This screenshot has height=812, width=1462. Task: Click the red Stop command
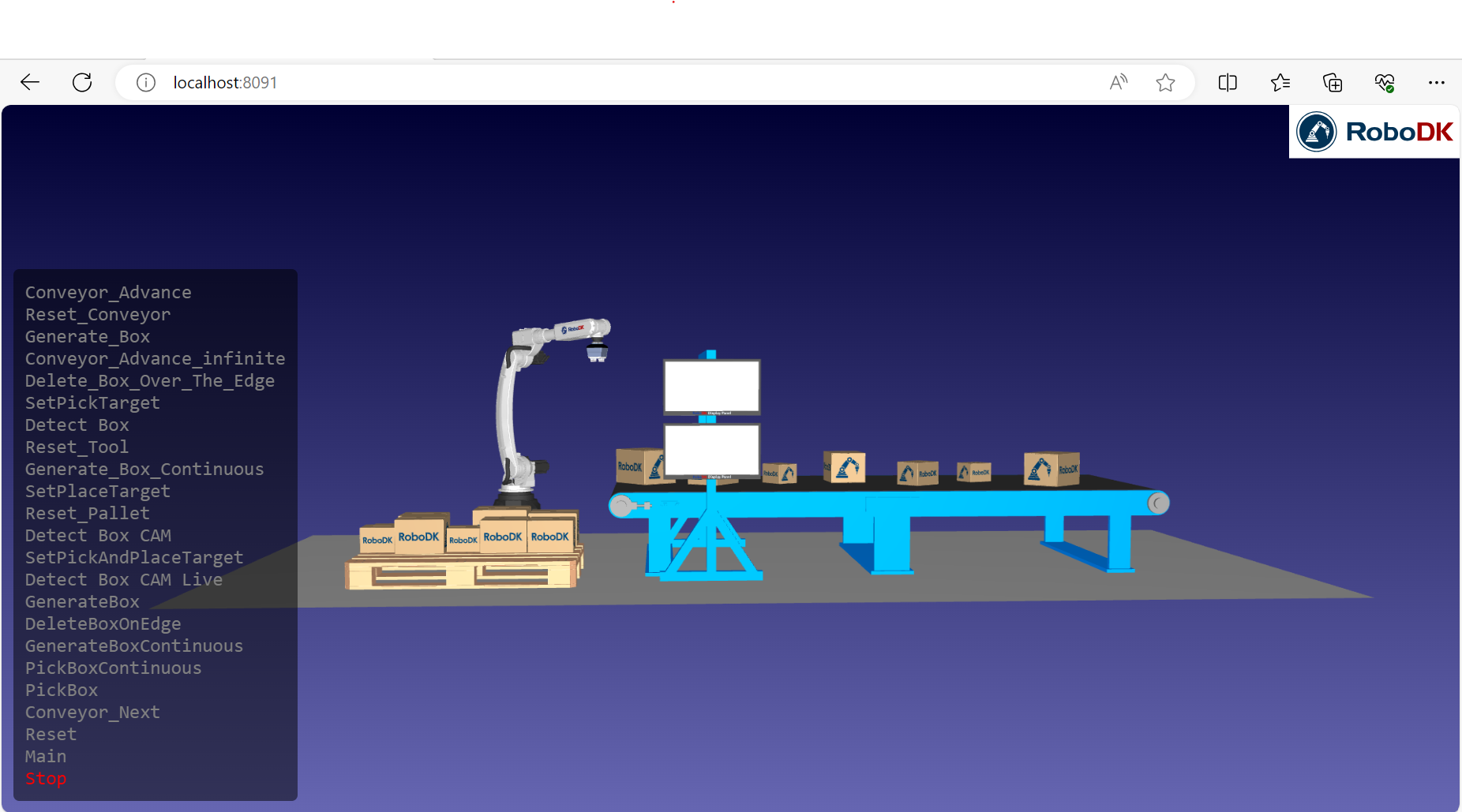pyautogui.click(x=46, y=778)
